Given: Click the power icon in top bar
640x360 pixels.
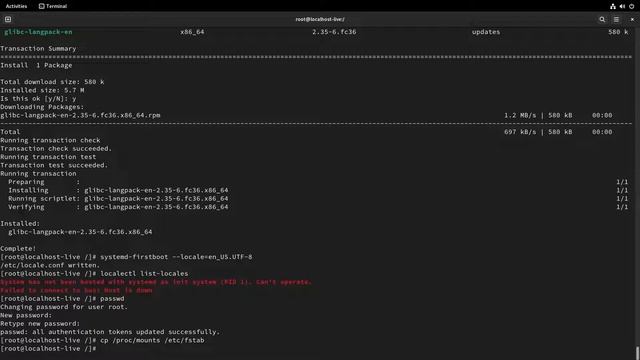Looking at the screenshot, I should coord(632,6).
